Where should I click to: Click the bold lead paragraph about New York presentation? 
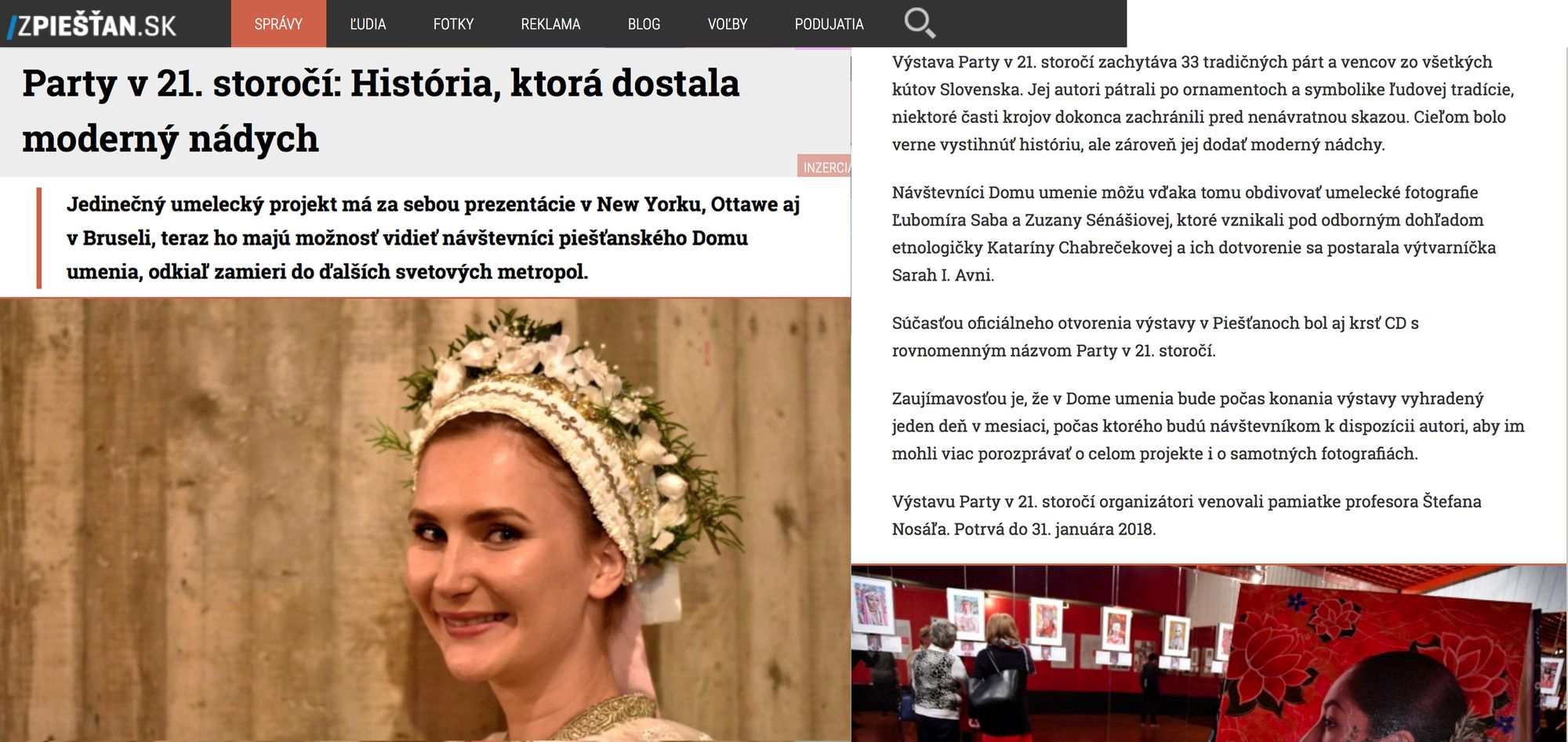(433, 237)
